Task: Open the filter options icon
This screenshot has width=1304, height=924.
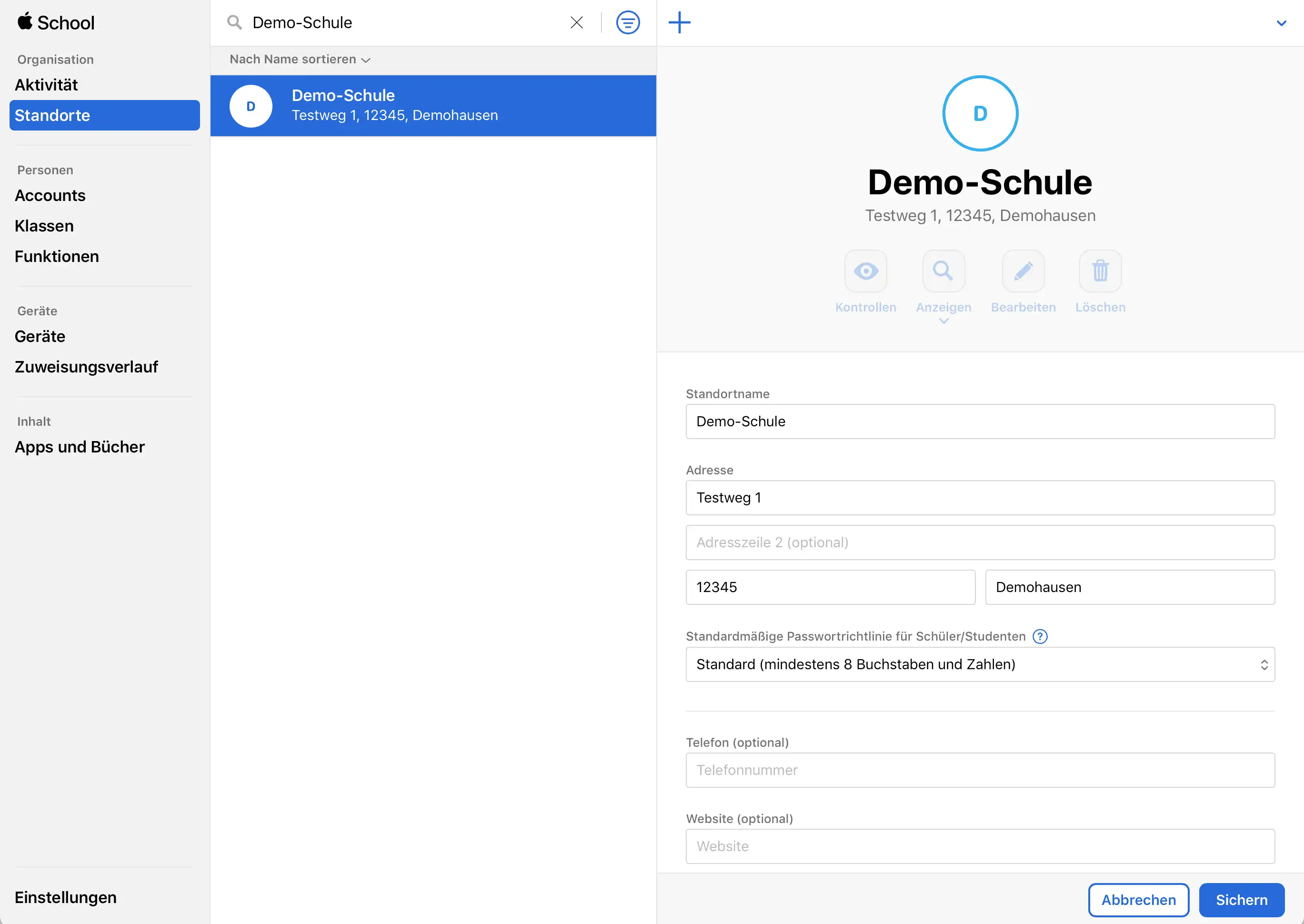Action: [628, 23]
